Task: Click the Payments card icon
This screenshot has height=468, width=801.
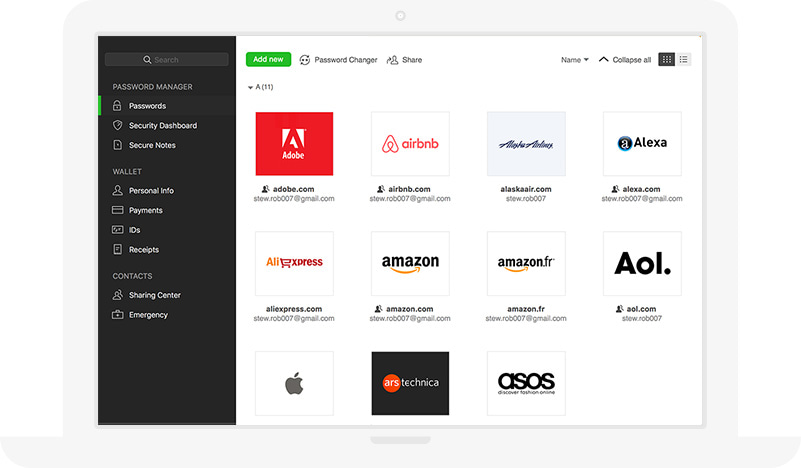Action: (117, 210)
